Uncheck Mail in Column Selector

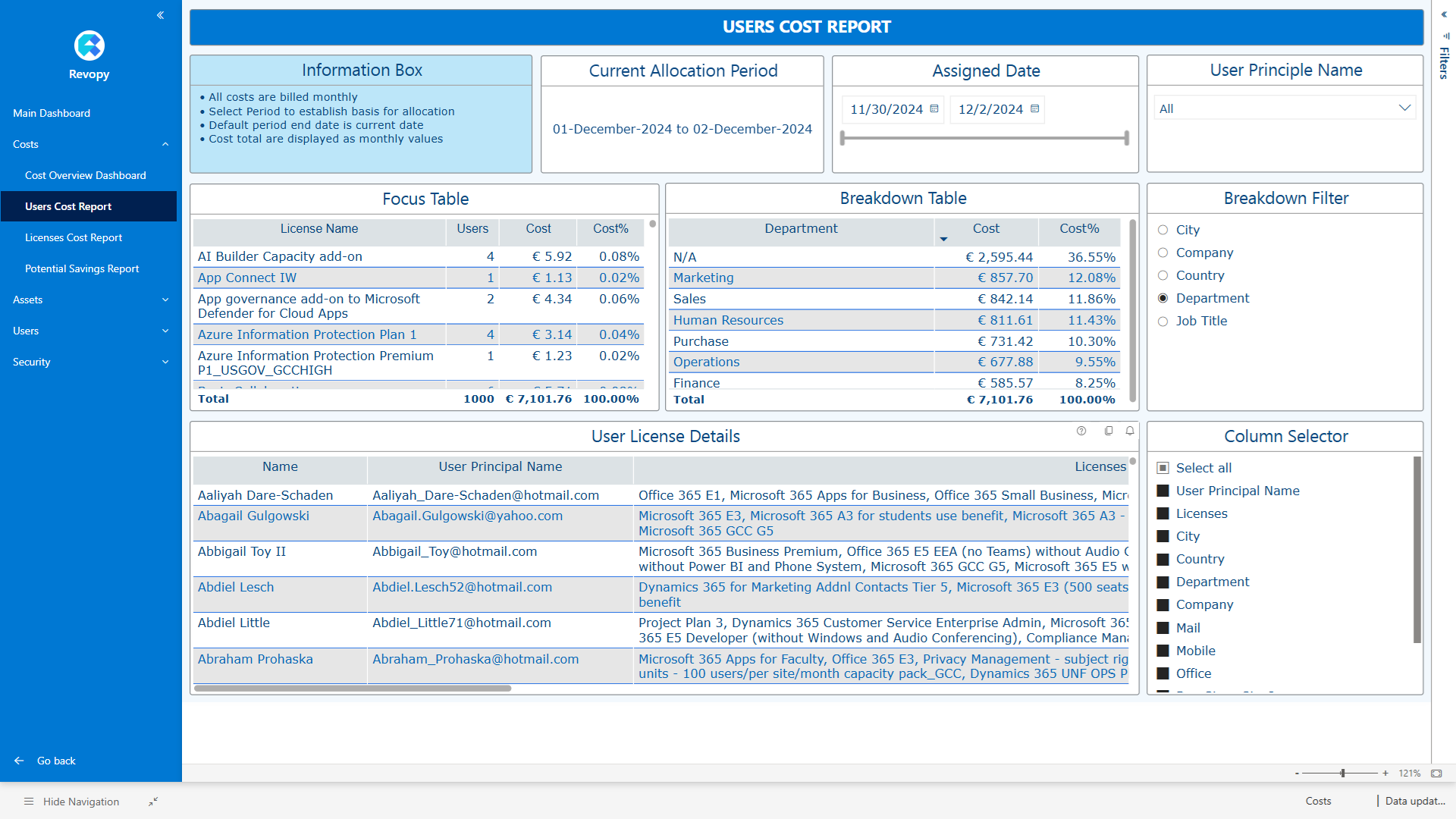[x=1163, y=628]
